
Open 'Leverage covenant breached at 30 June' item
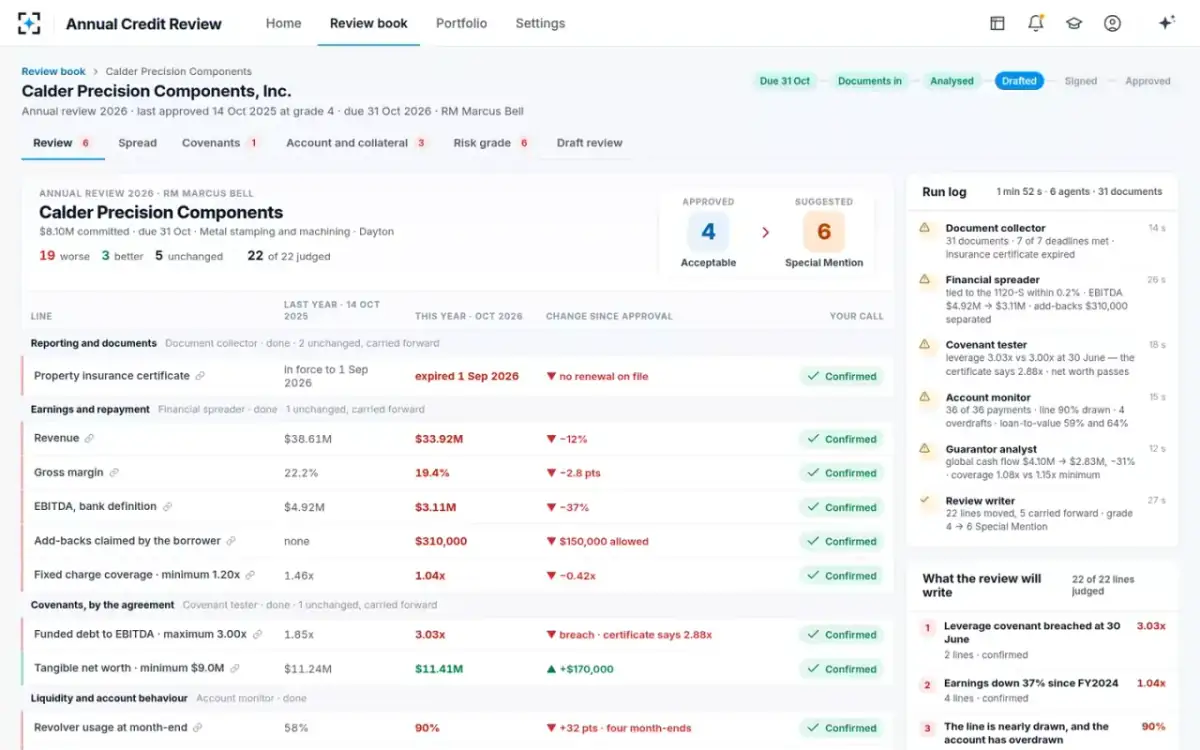click(x=1042, y=640)
